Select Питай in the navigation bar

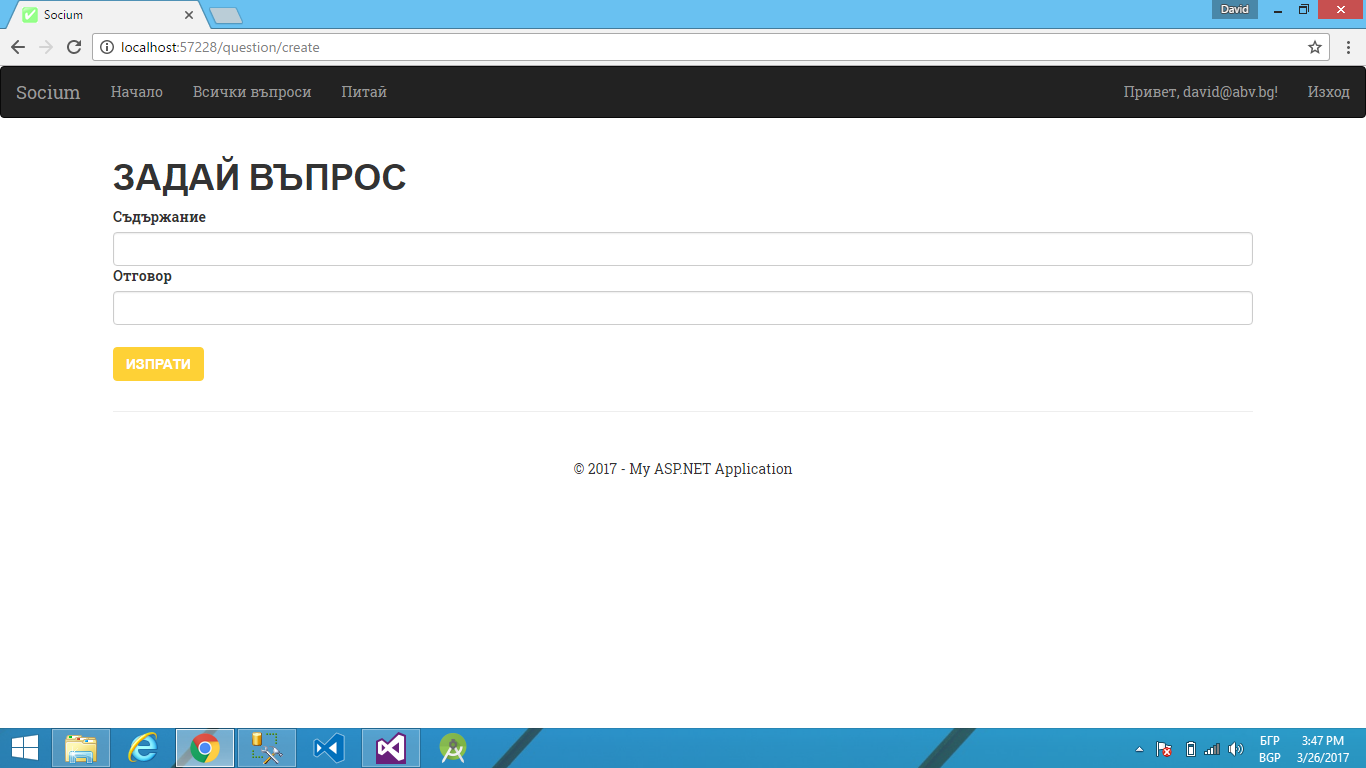point(364,92)
